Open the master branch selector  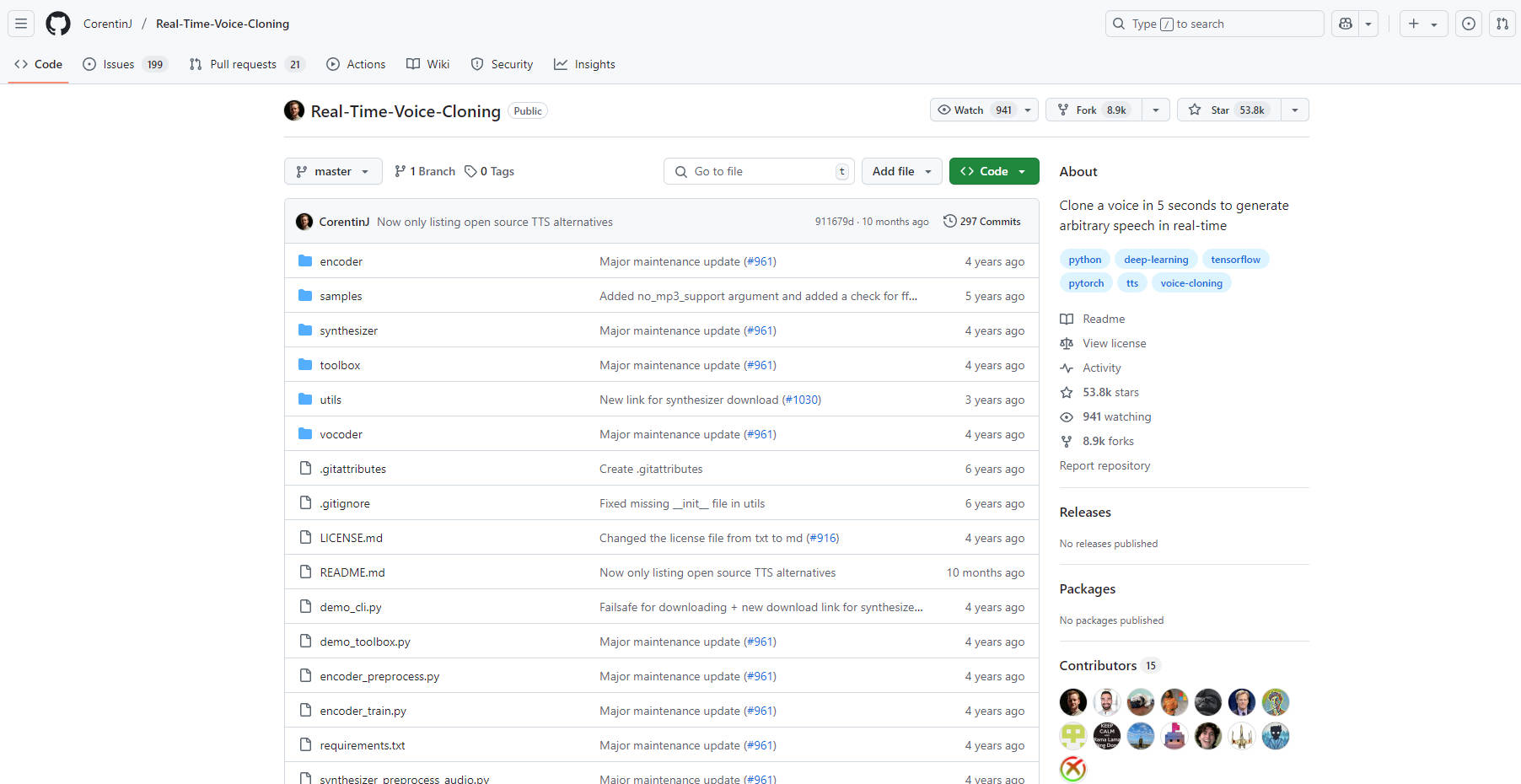[333, 171]
